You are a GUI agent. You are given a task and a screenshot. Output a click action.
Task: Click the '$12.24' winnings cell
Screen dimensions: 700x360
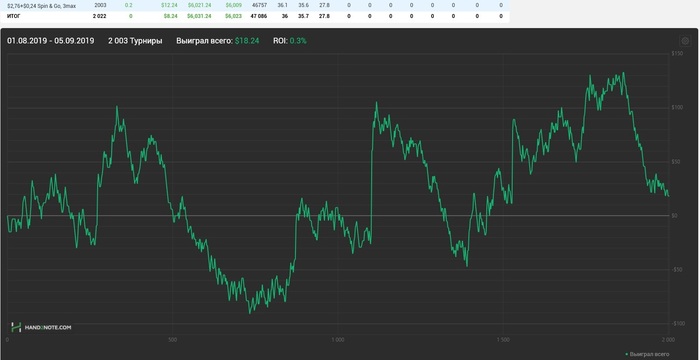[168, 5]
